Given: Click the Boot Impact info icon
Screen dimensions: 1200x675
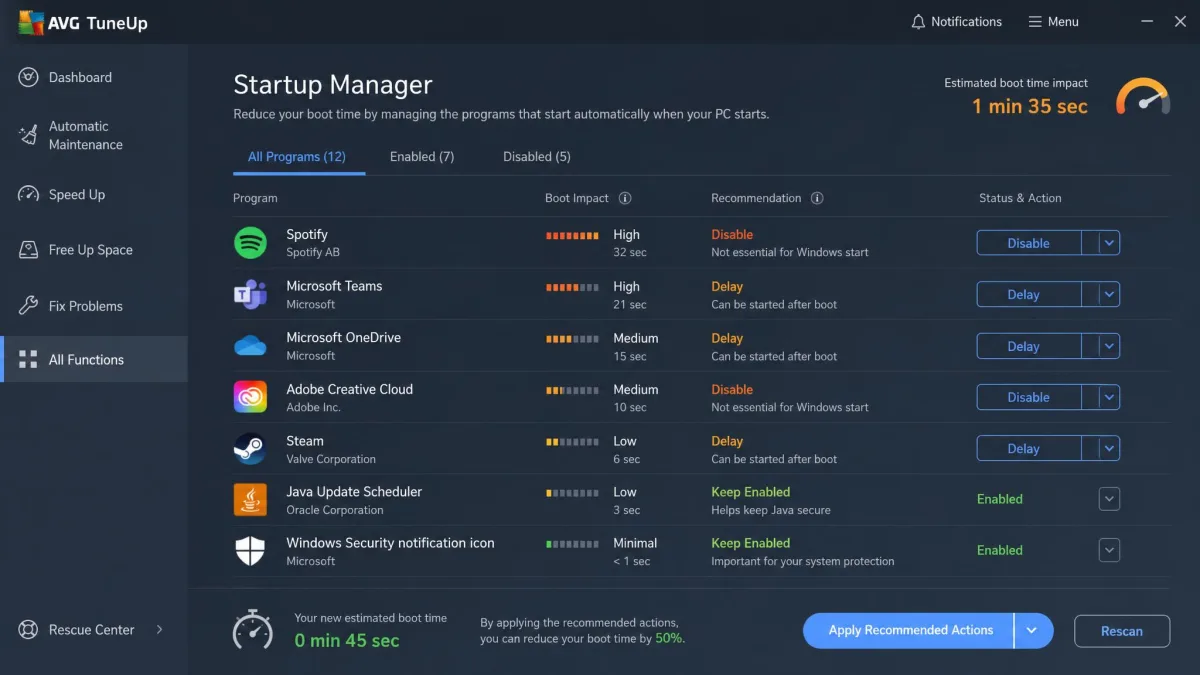Looking at the screenshot, I should (625, 198).
